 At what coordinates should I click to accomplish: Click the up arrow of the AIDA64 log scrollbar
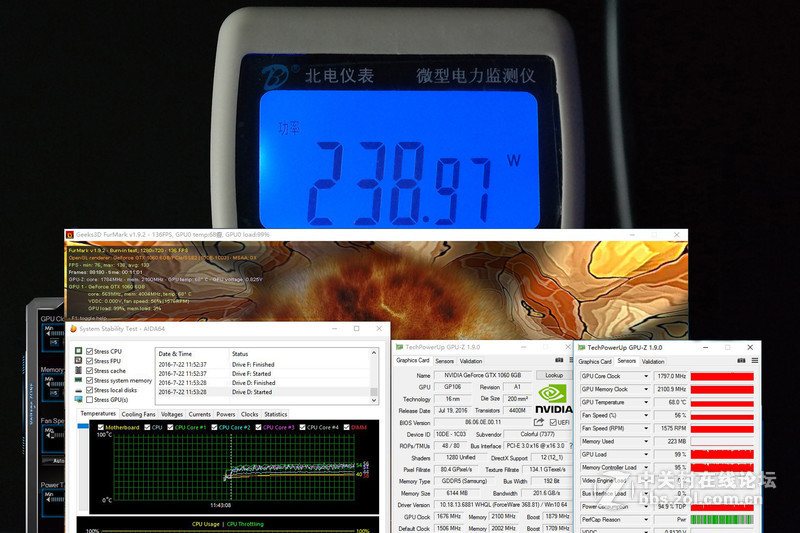(x=374, y=353)
